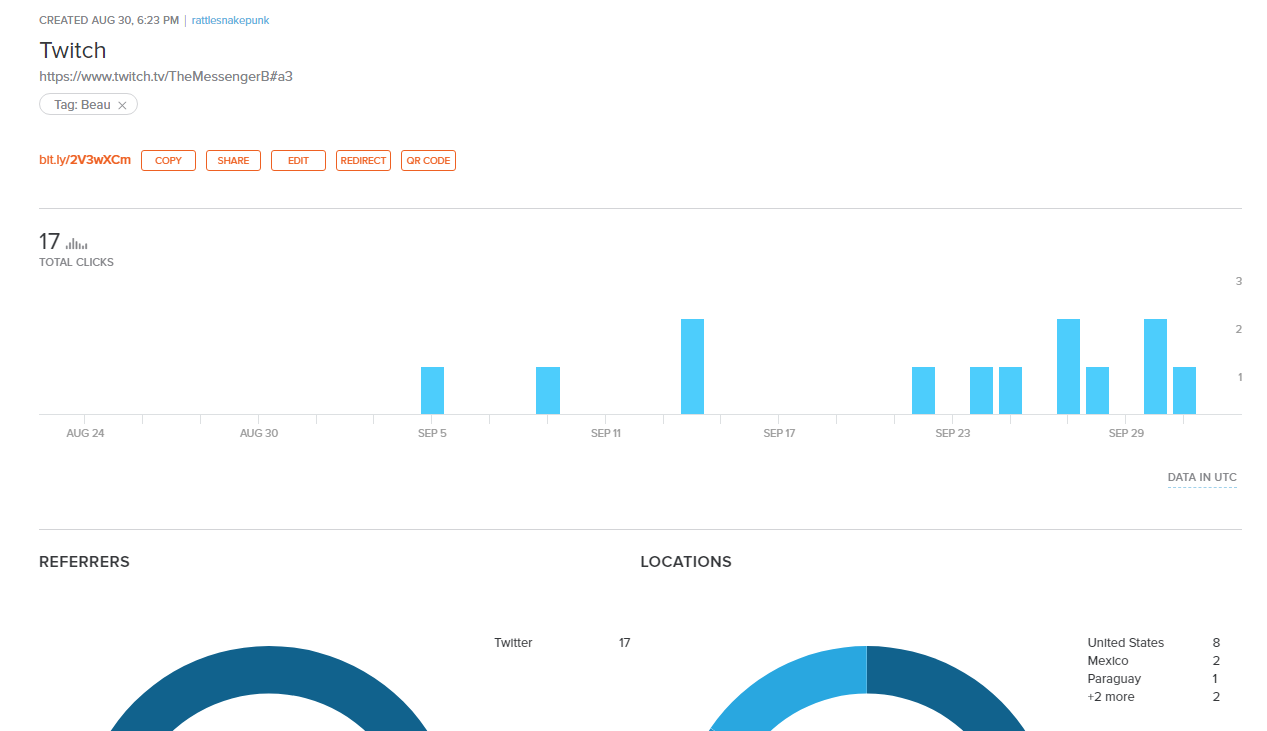Click the CREATED AUG 30, 6:23 PM text
The image size is (1267, 731).
tap(109, 20)
